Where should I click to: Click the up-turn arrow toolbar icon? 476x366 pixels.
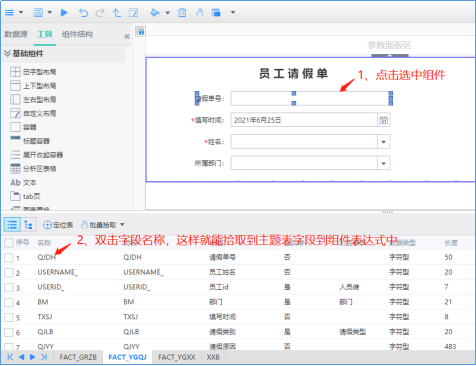coord(117,13)
